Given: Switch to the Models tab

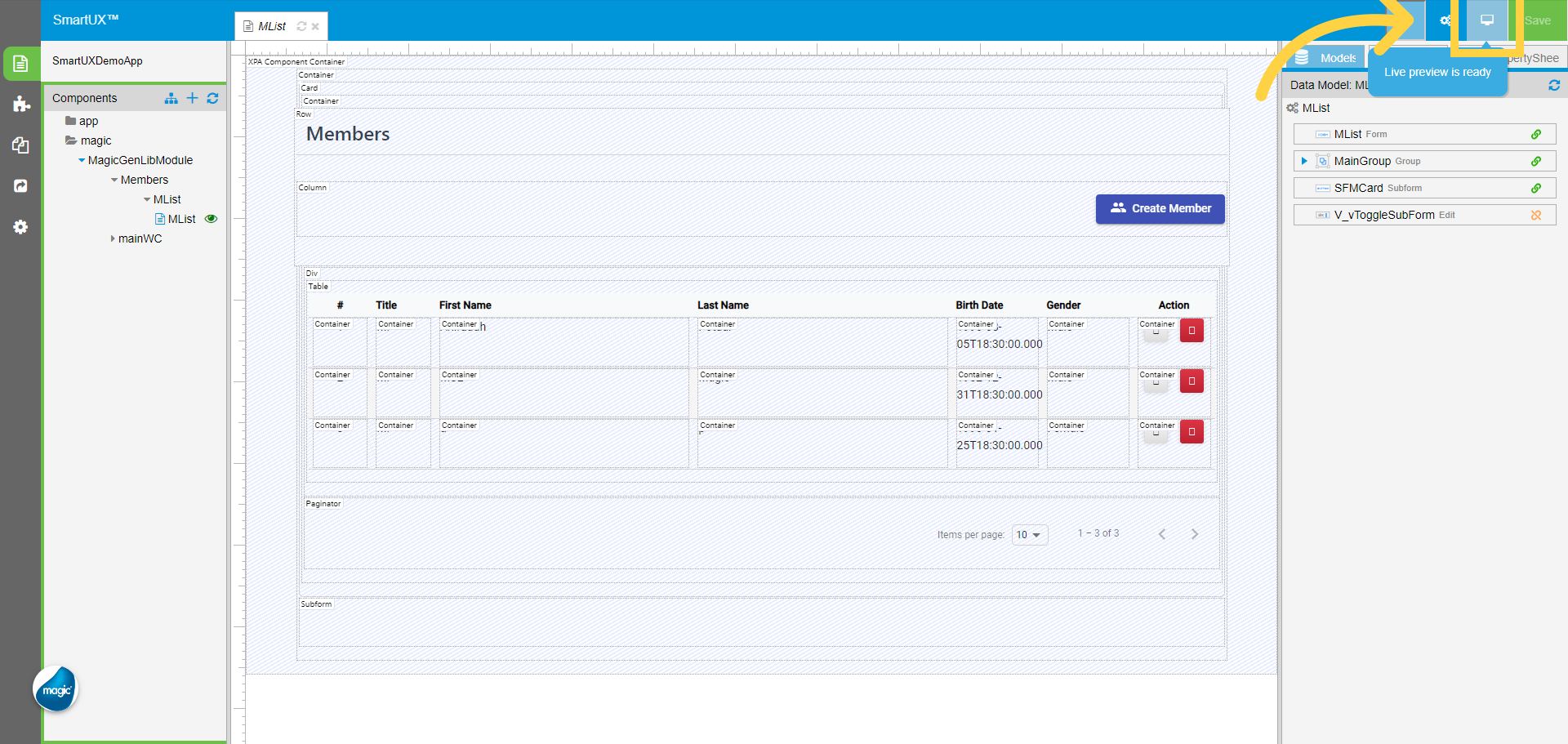Looking at the screenshot, I should pyautogui.click(x=1329, y=58).
